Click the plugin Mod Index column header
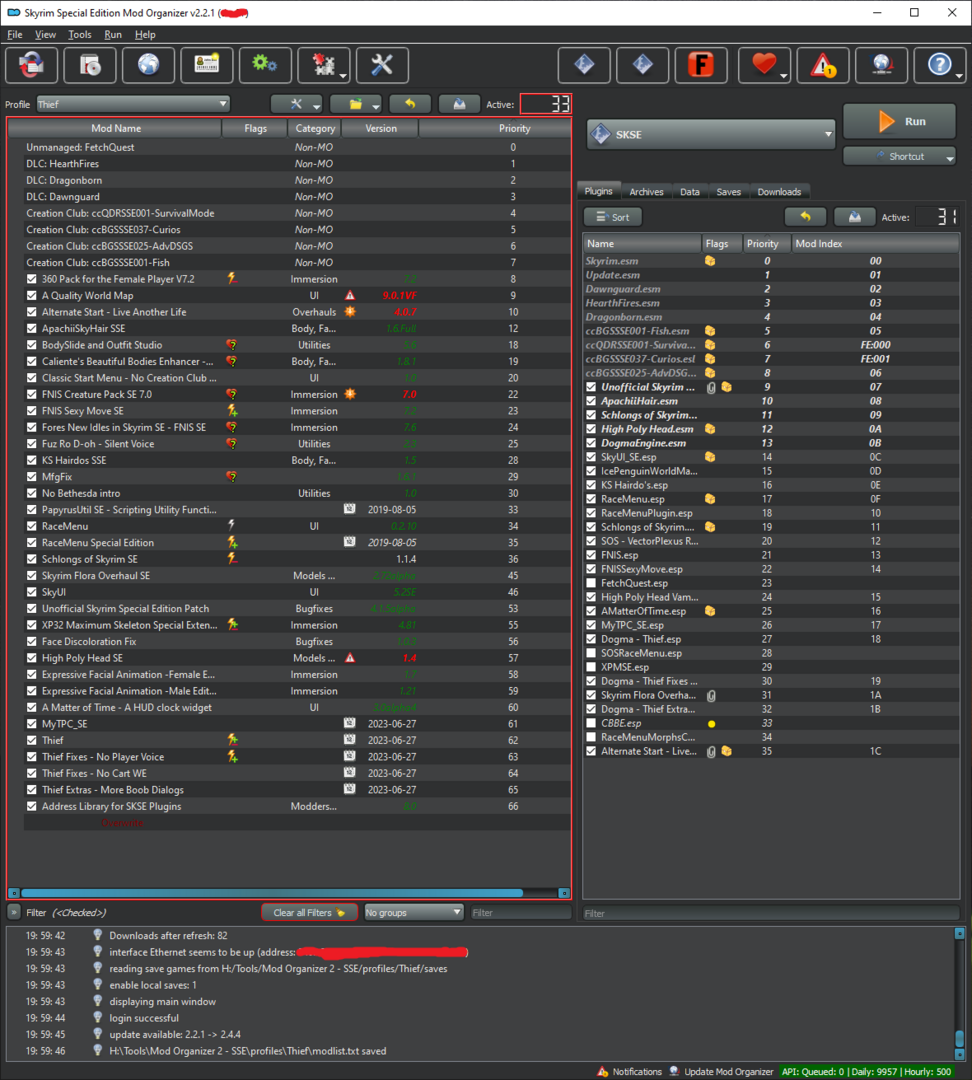Viewport: 972px width, 1080px height. click(x=875, y=243)
